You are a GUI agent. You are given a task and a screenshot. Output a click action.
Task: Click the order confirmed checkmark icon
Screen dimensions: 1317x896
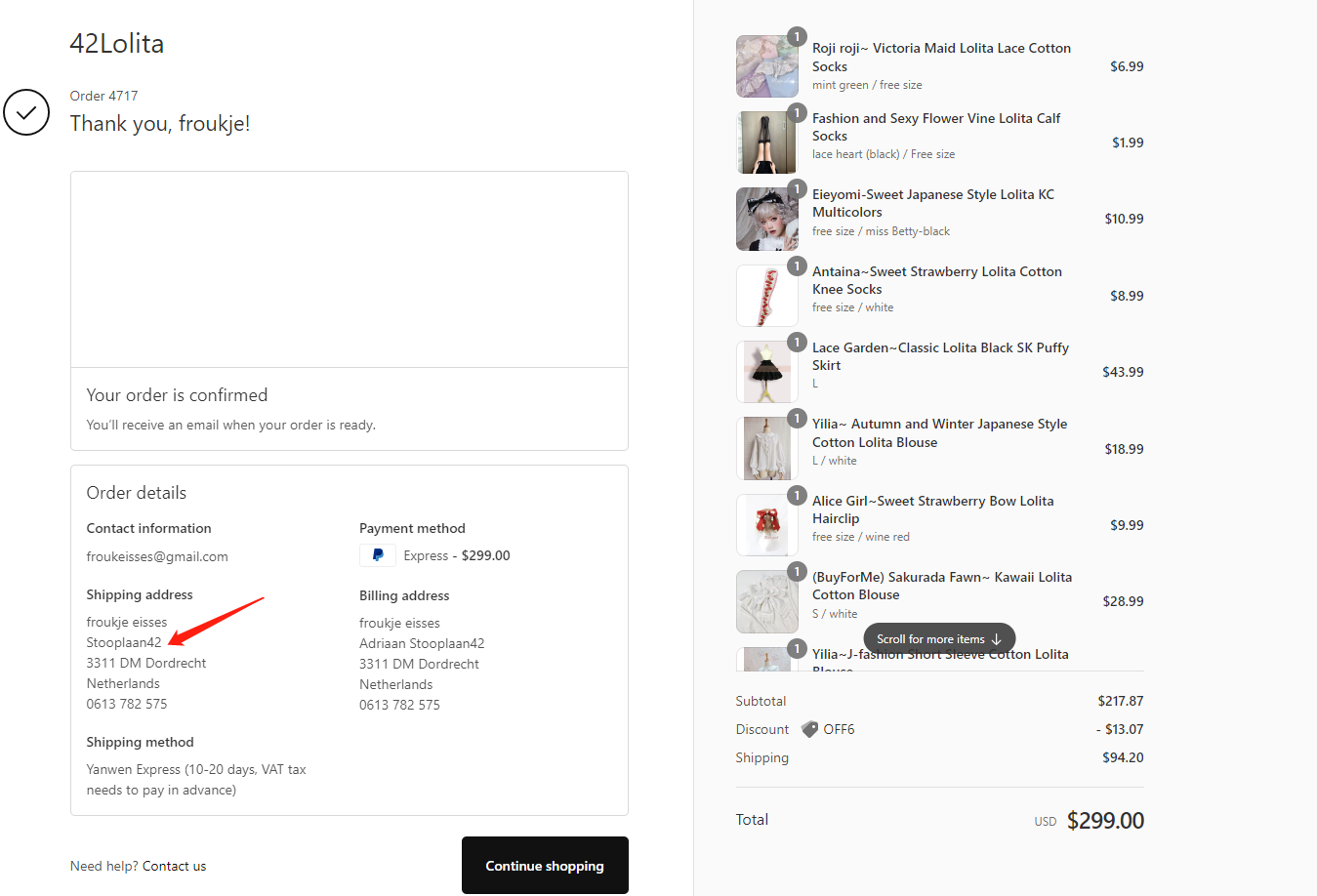coord(26,112)
